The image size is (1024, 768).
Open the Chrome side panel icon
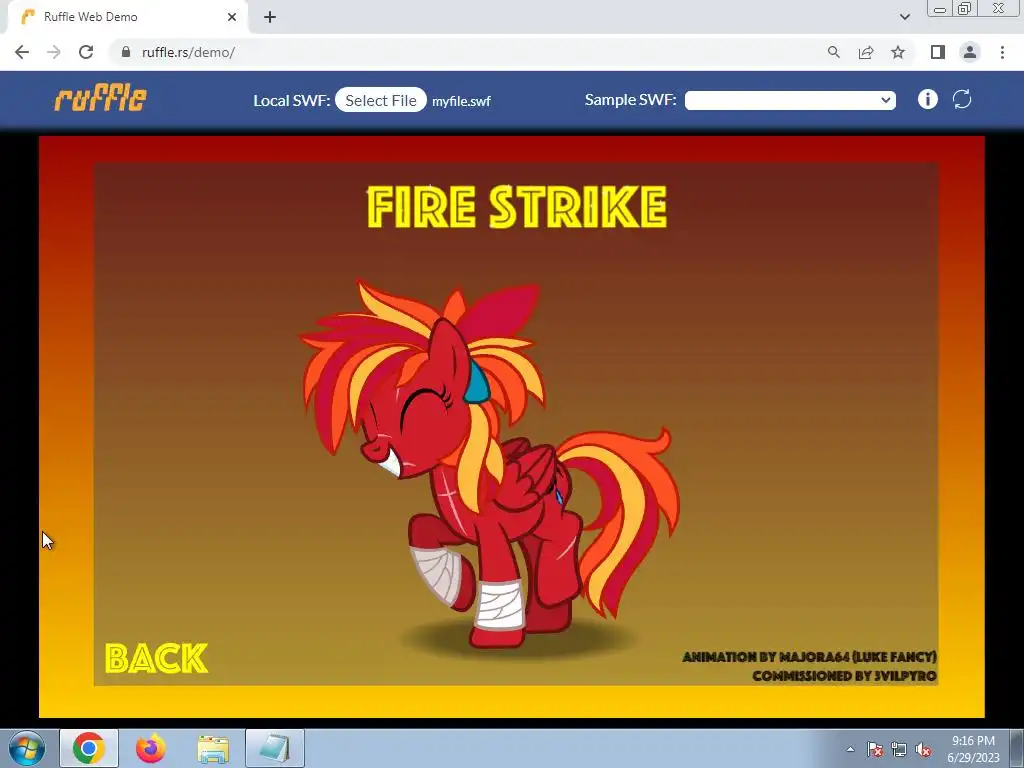938,52
